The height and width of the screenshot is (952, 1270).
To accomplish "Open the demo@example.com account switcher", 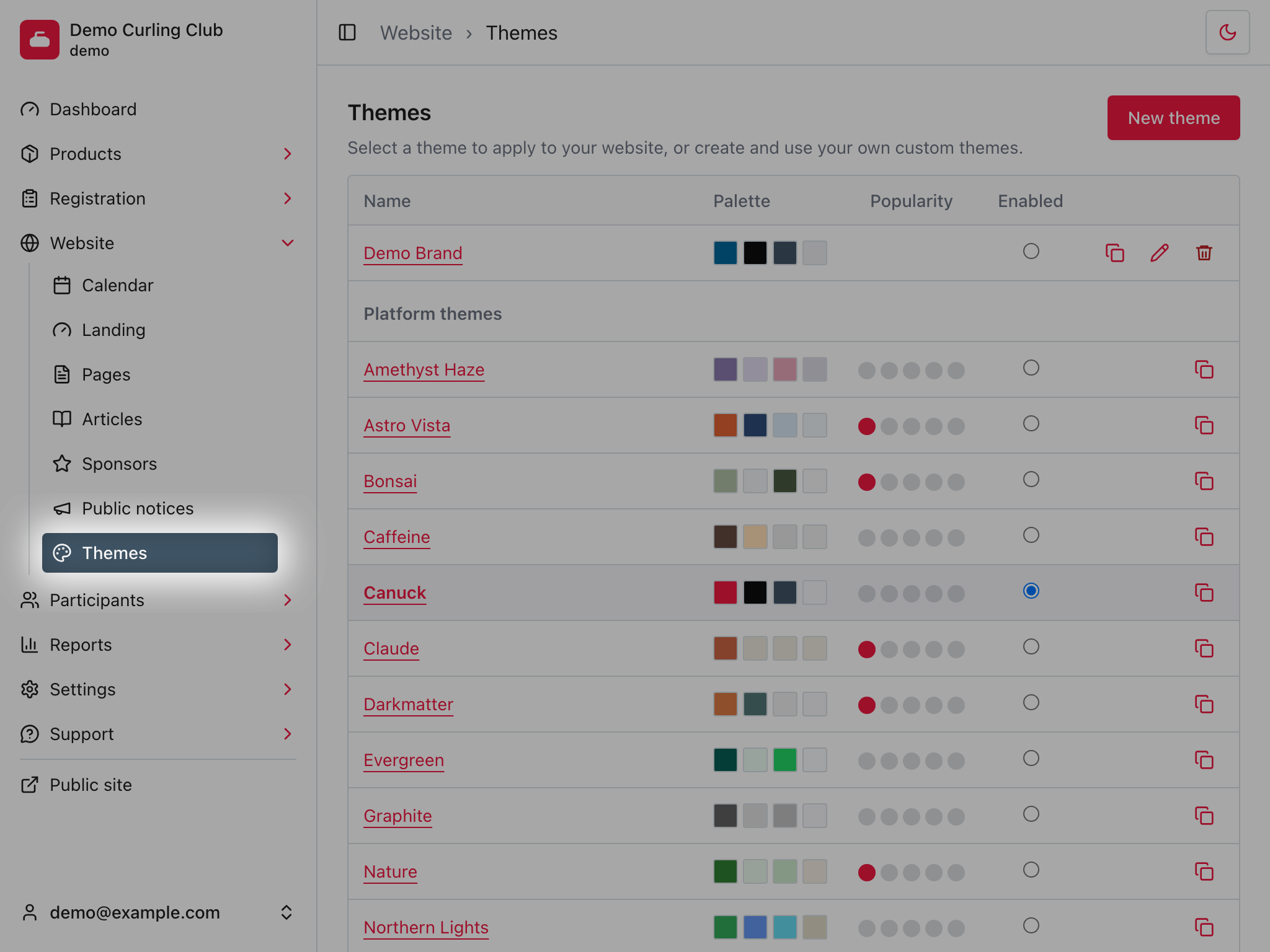I will pos(158,912).
